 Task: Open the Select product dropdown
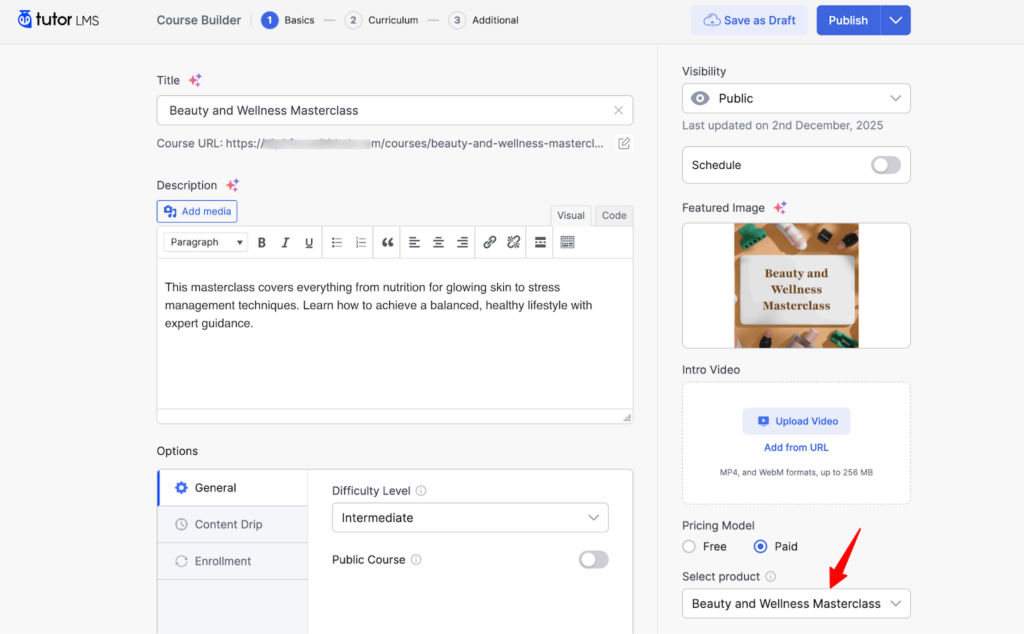796,604
